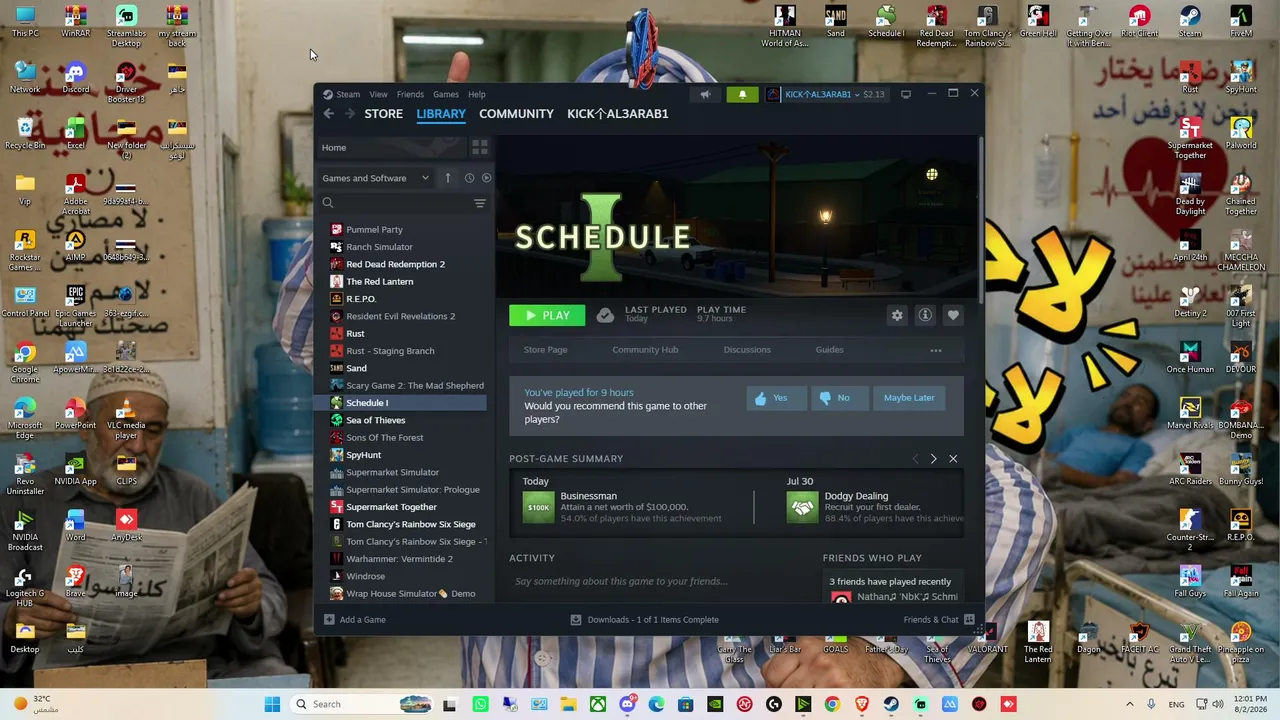The image size is (1280, 720).
Task: Select Pummel Party in the library list
Action: 374,230
